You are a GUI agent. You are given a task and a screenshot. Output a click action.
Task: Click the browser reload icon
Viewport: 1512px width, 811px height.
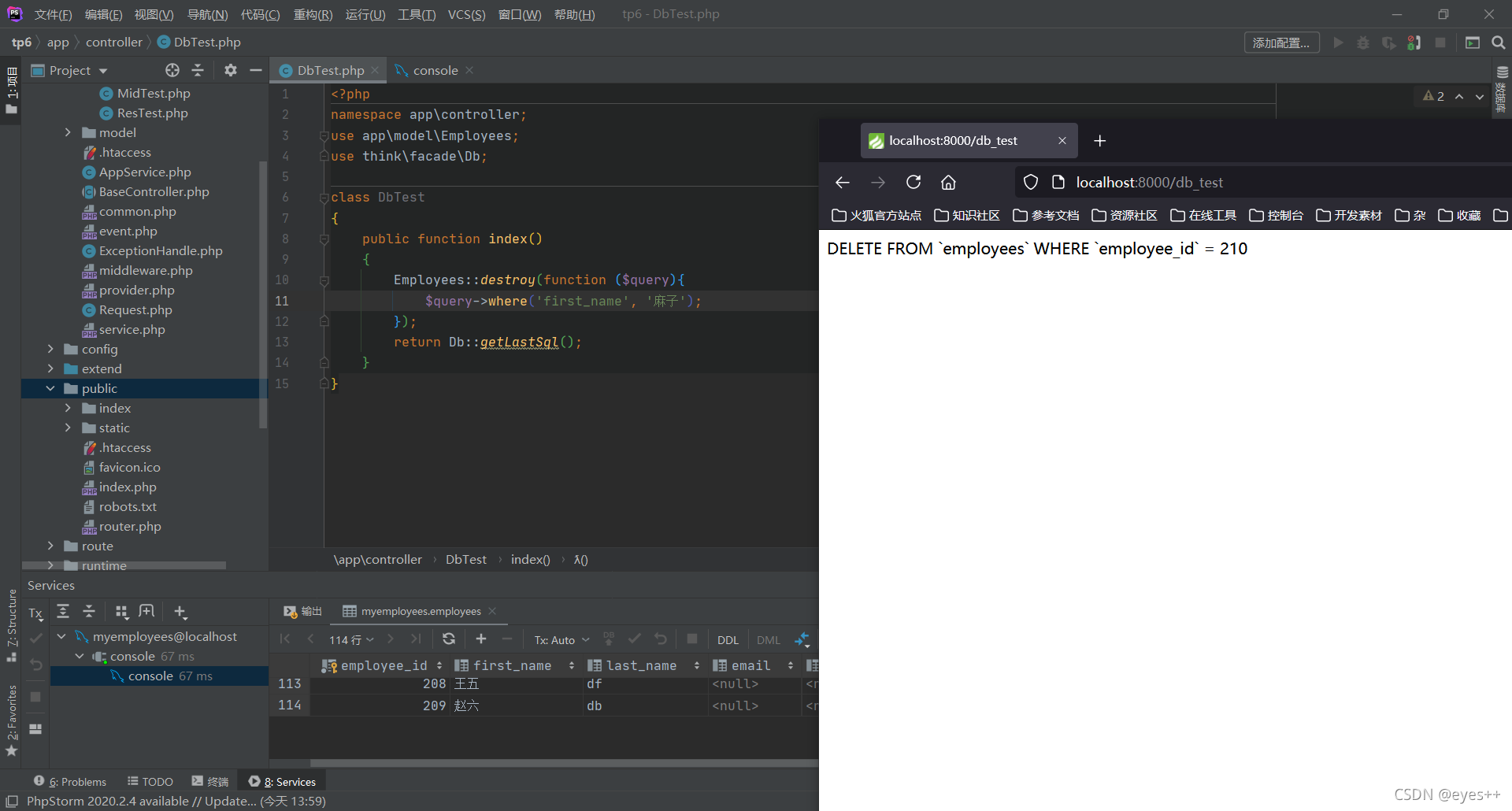(913, 182)
